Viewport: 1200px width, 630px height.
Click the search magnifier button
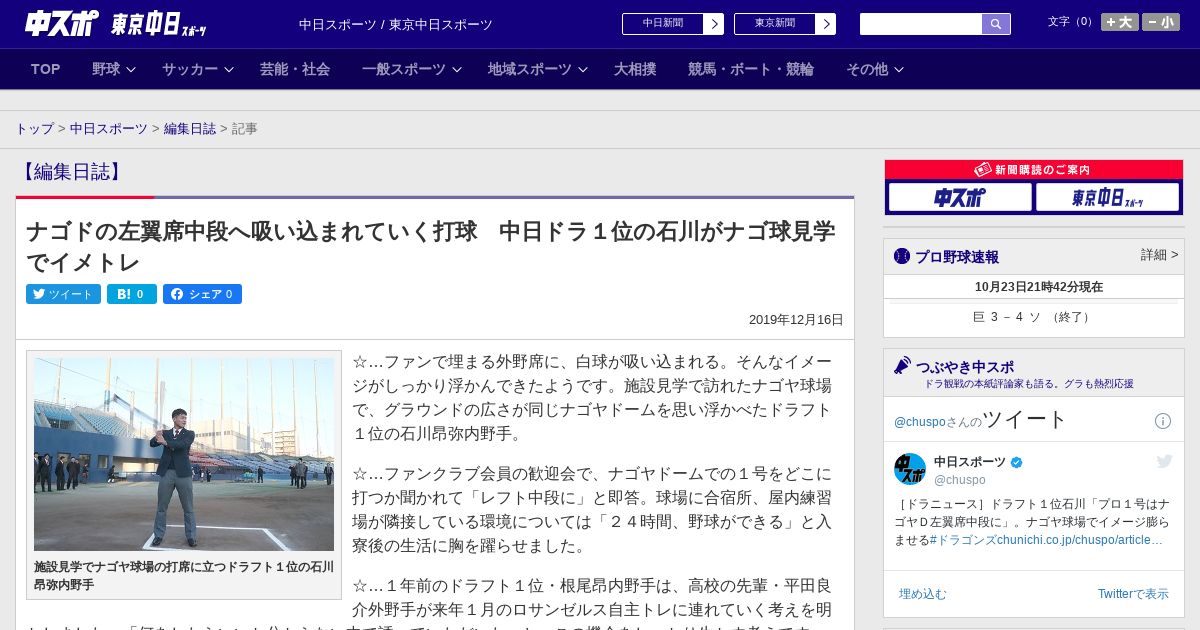pos(996,24)
